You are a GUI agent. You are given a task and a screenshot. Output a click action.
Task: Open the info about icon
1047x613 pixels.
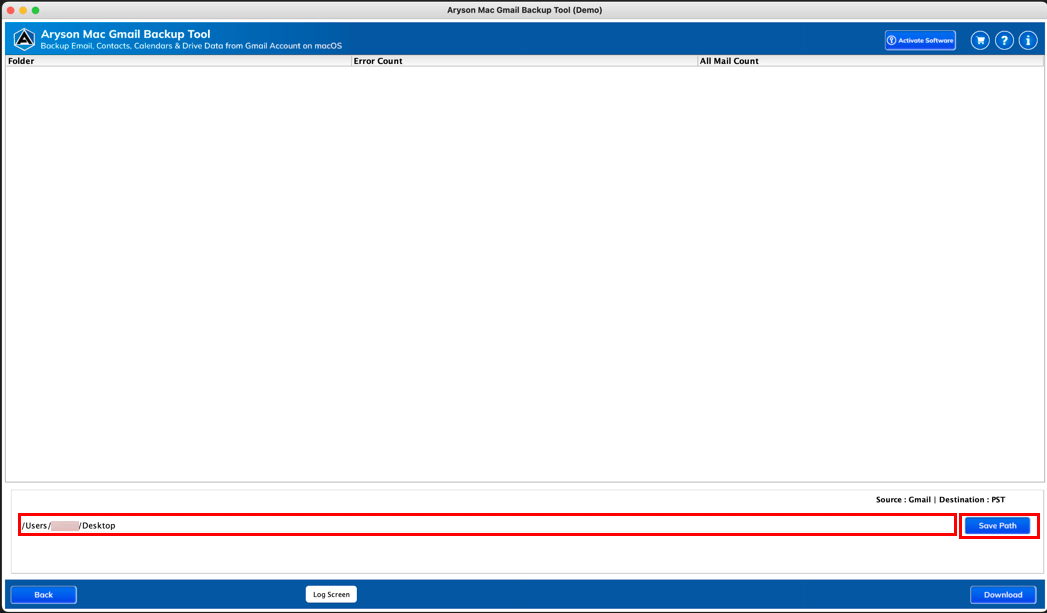click(1028, 40)
